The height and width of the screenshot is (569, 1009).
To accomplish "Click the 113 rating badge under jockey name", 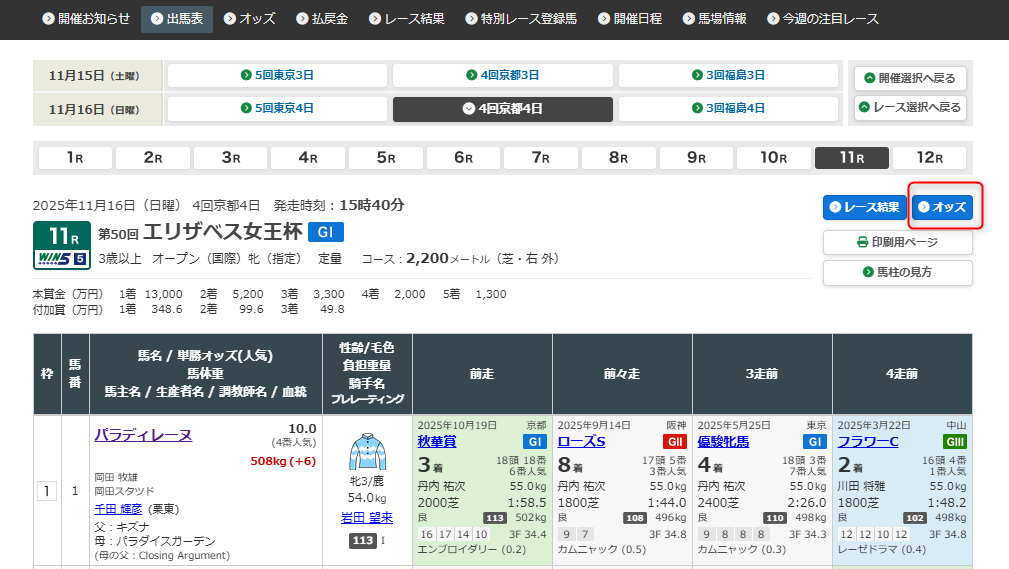I will 362,541.
